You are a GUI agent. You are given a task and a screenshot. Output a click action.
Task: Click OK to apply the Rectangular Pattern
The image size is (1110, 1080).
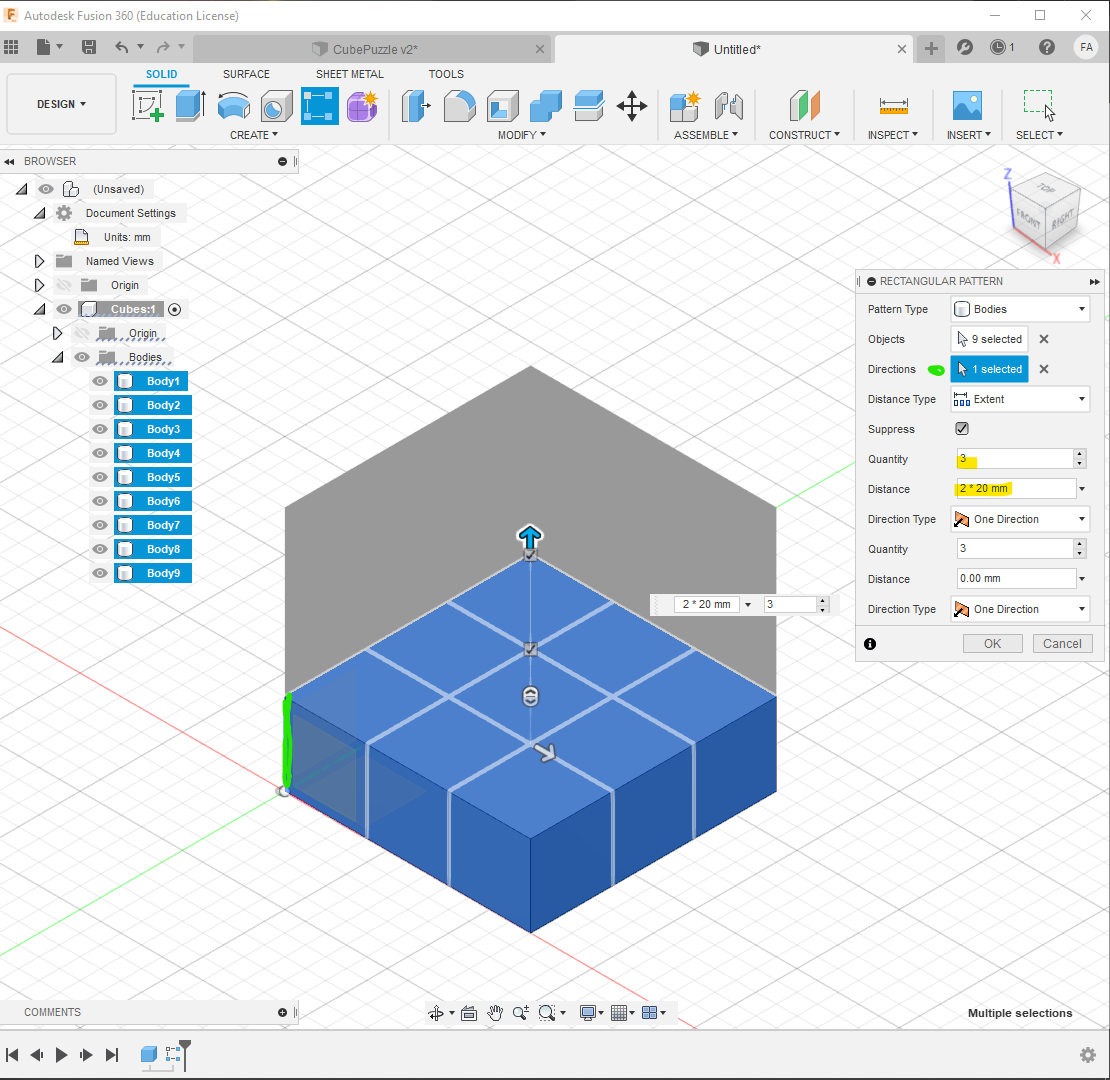click(x=992, y=643)
